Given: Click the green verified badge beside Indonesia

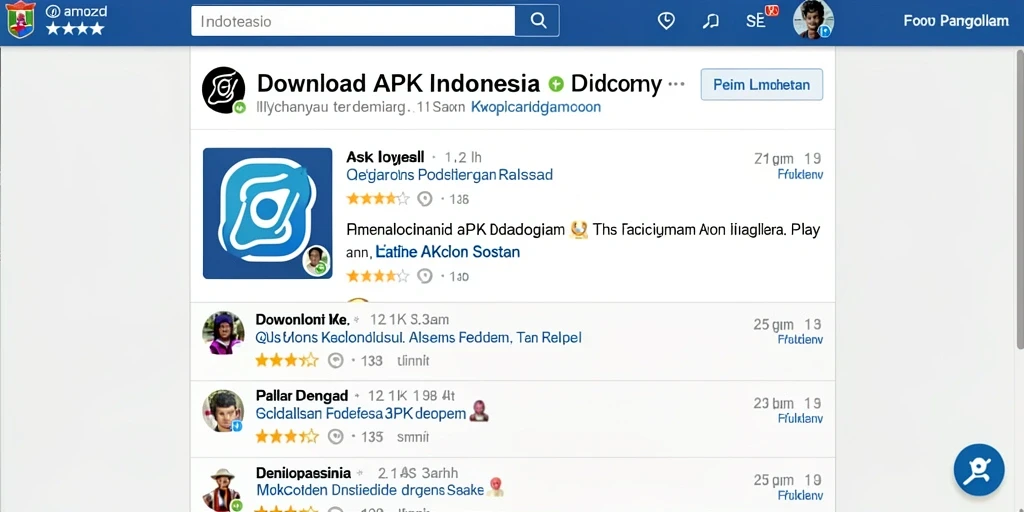Looking at the screenshot, I should tap(556, 84).
